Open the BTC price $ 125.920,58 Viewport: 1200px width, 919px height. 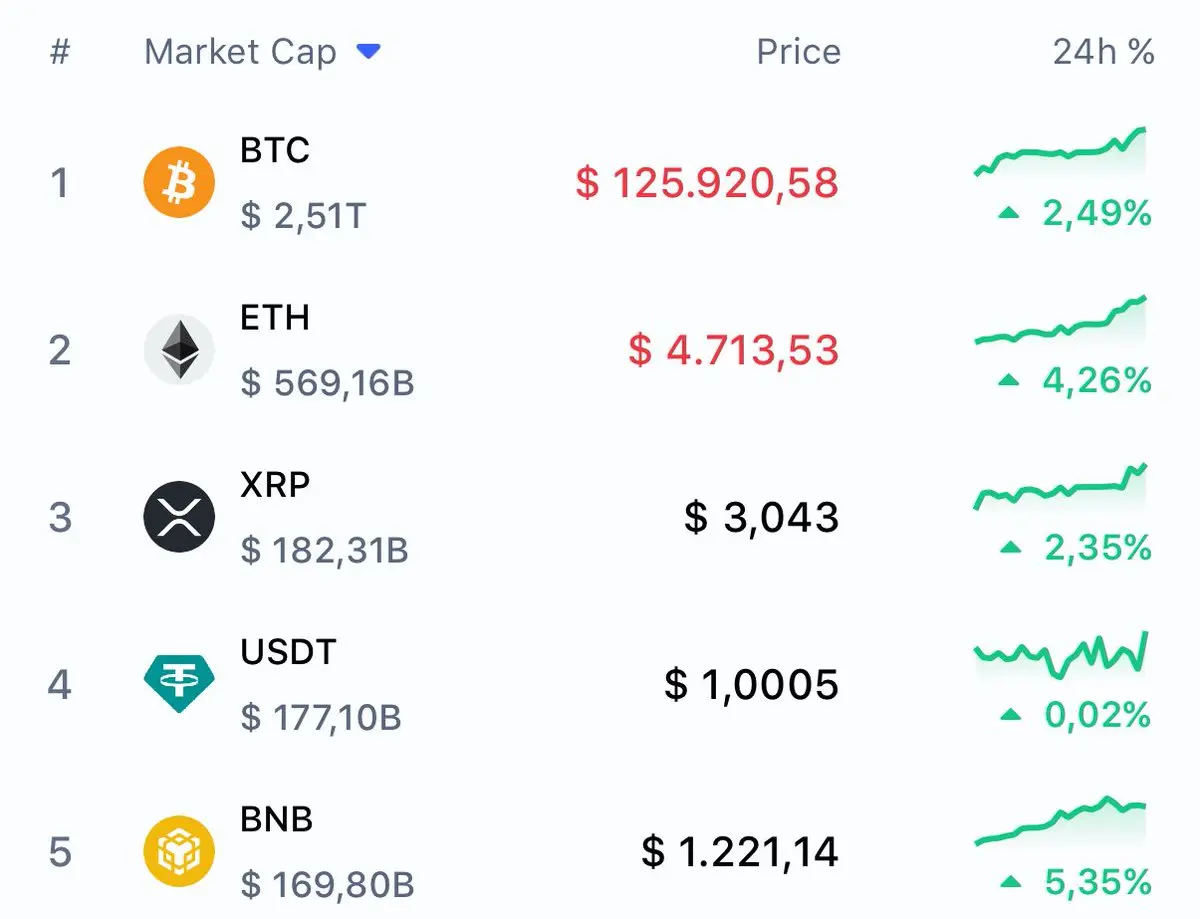coord(707,183)
